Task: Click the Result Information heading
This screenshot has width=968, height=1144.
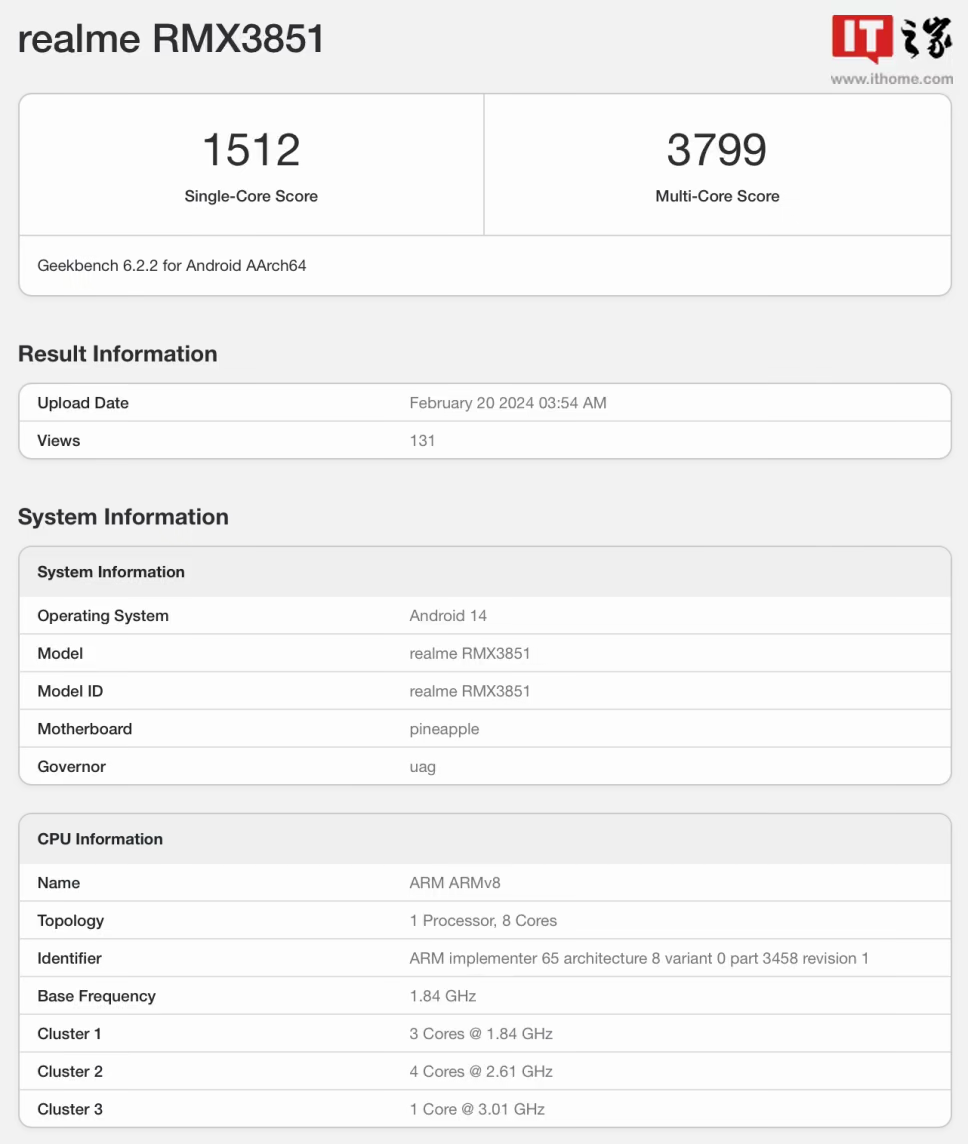Action: tap(117, 354)
